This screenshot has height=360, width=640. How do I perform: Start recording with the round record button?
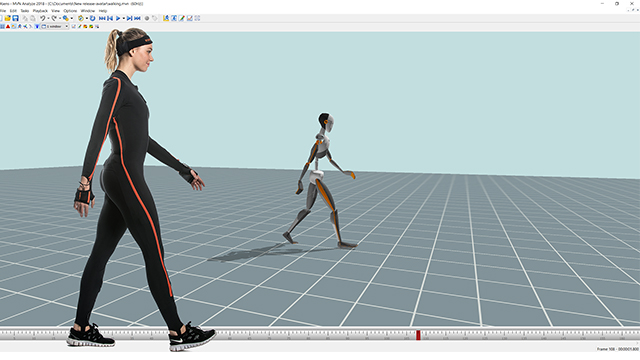click(x=147, y=18)
